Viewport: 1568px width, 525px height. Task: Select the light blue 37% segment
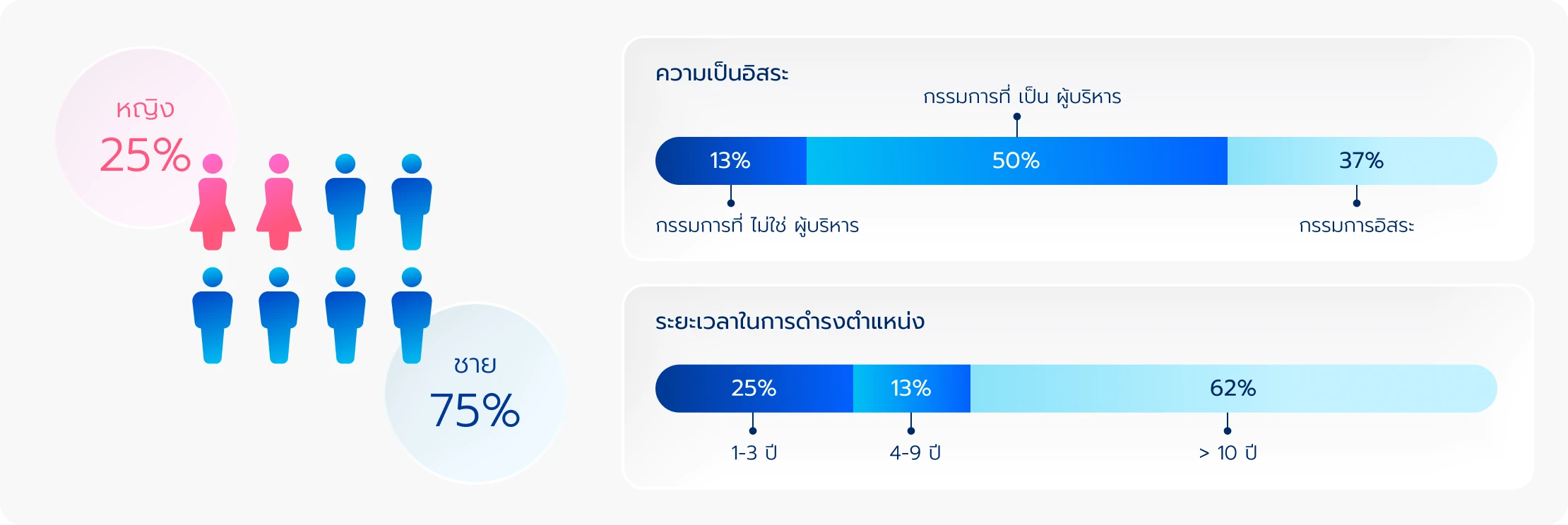(x=1362, y=161)
